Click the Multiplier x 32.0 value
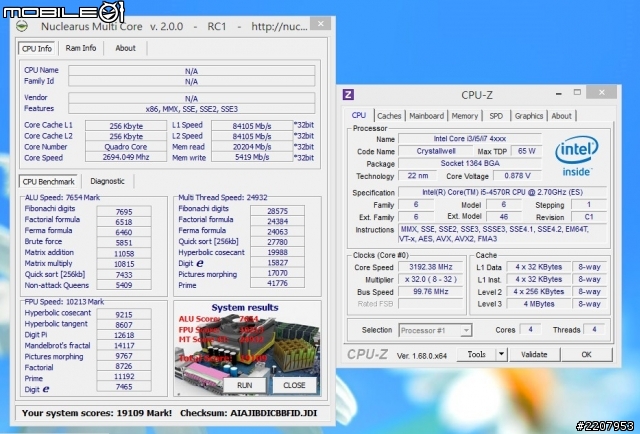The image size is (640, 434). click(x=431, y=279)
